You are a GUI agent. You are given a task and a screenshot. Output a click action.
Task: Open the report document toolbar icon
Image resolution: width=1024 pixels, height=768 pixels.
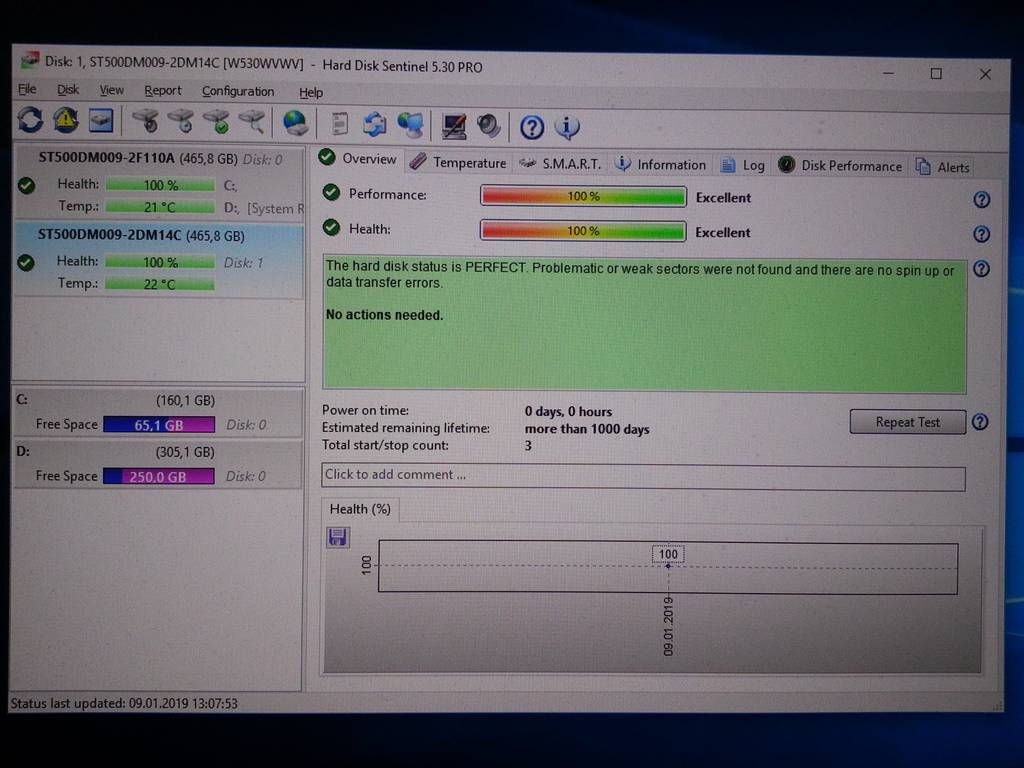[x=339, y=123]
